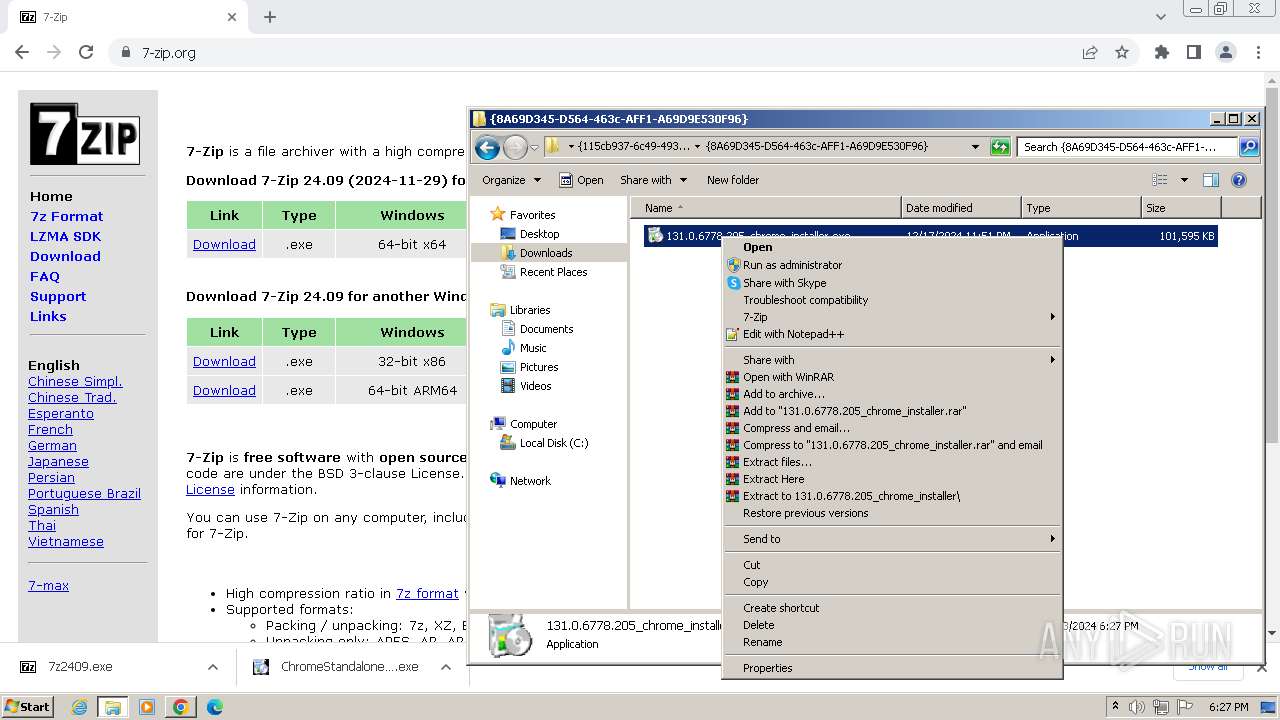Click Microsoft Edge icon in taskbar

coord(214,707)
